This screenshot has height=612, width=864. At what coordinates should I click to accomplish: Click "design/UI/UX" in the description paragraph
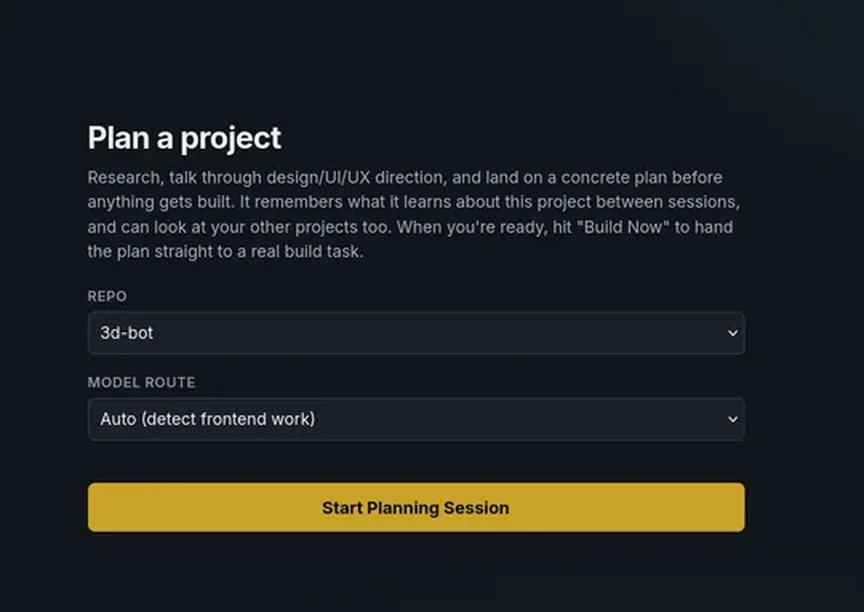318,178
